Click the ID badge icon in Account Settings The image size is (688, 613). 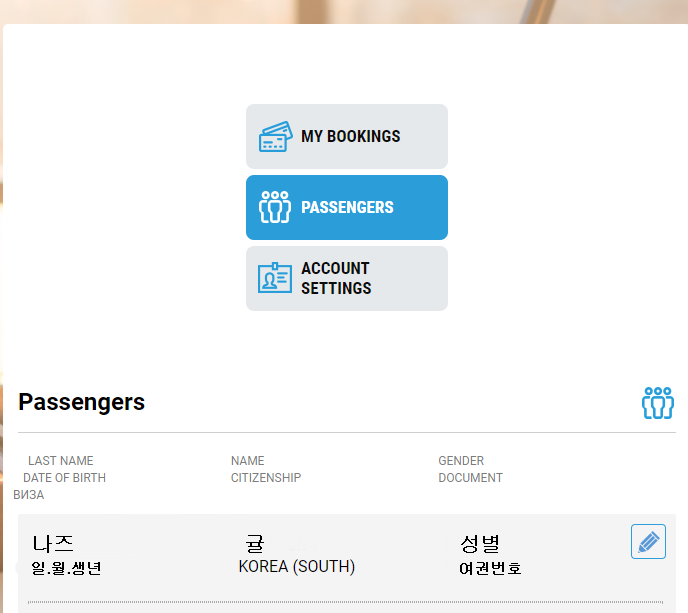(275, 278)
